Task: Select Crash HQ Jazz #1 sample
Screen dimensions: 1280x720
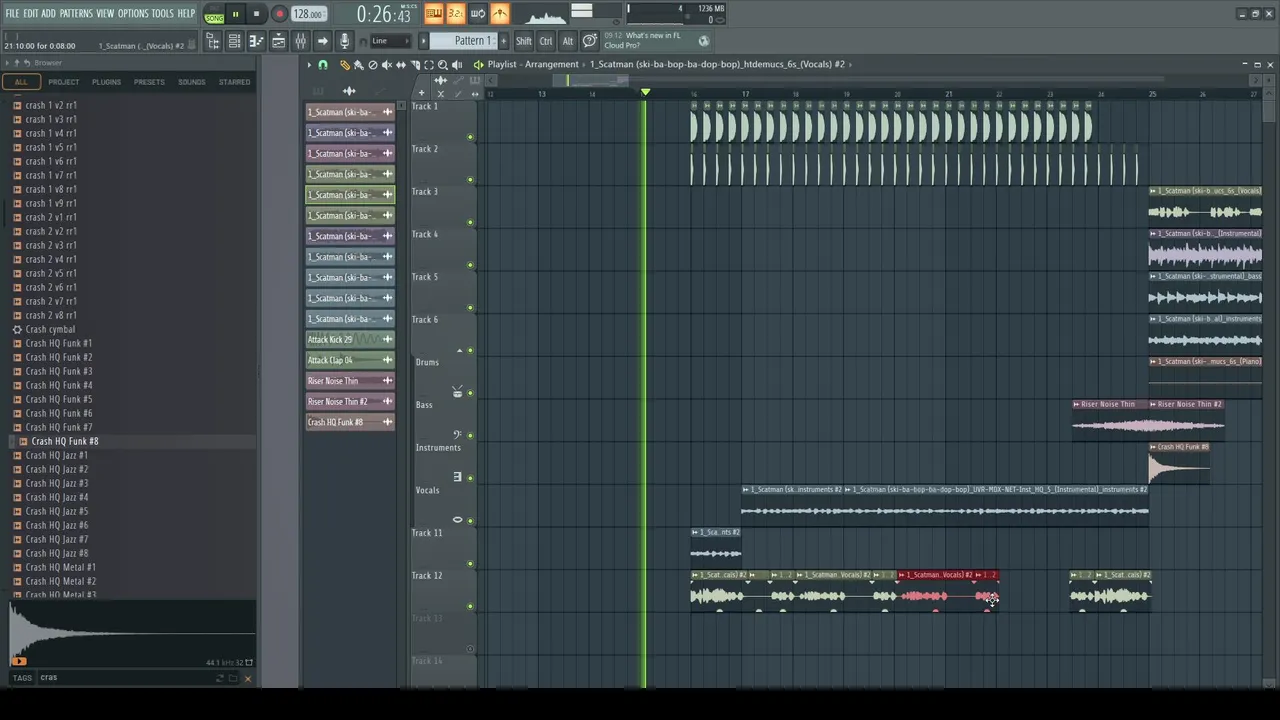Action: click(x=57, y=455)
